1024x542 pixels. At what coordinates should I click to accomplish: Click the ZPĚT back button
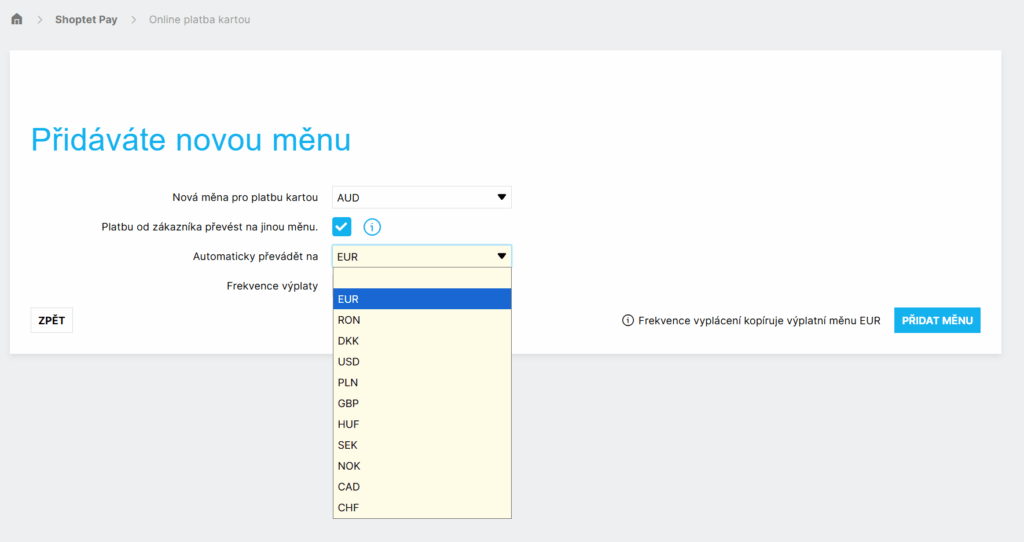(x=51, y=321)
